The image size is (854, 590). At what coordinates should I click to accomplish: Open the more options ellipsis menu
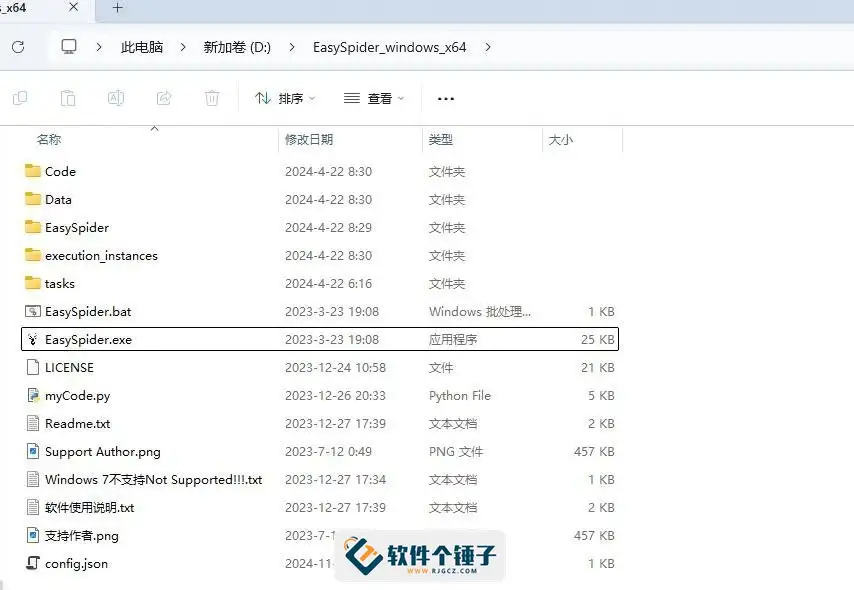[446, 99]
